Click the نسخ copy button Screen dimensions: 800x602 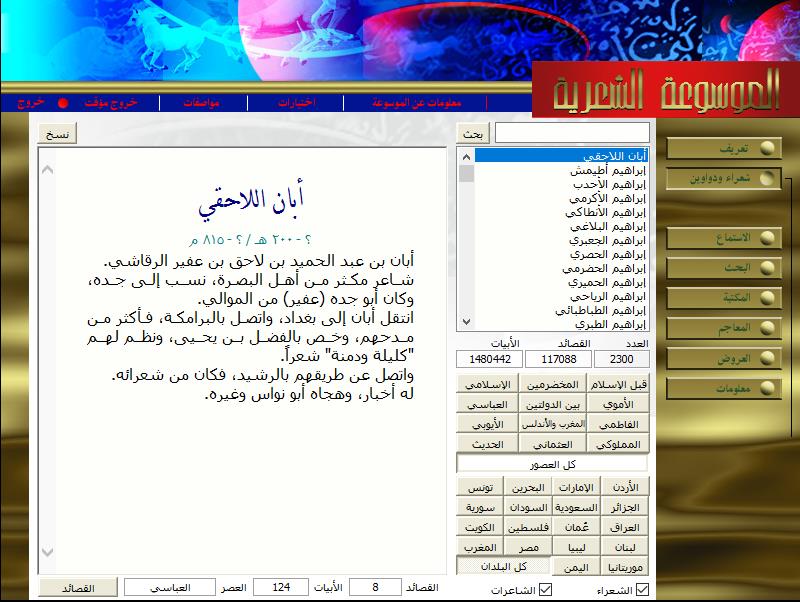58,134
